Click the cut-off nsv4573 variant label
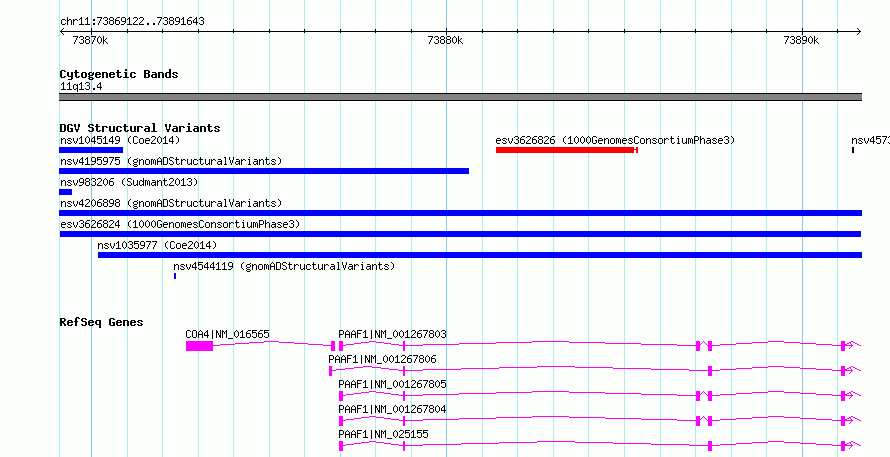The width and height of the screenshot is (890, 457). 870,140
